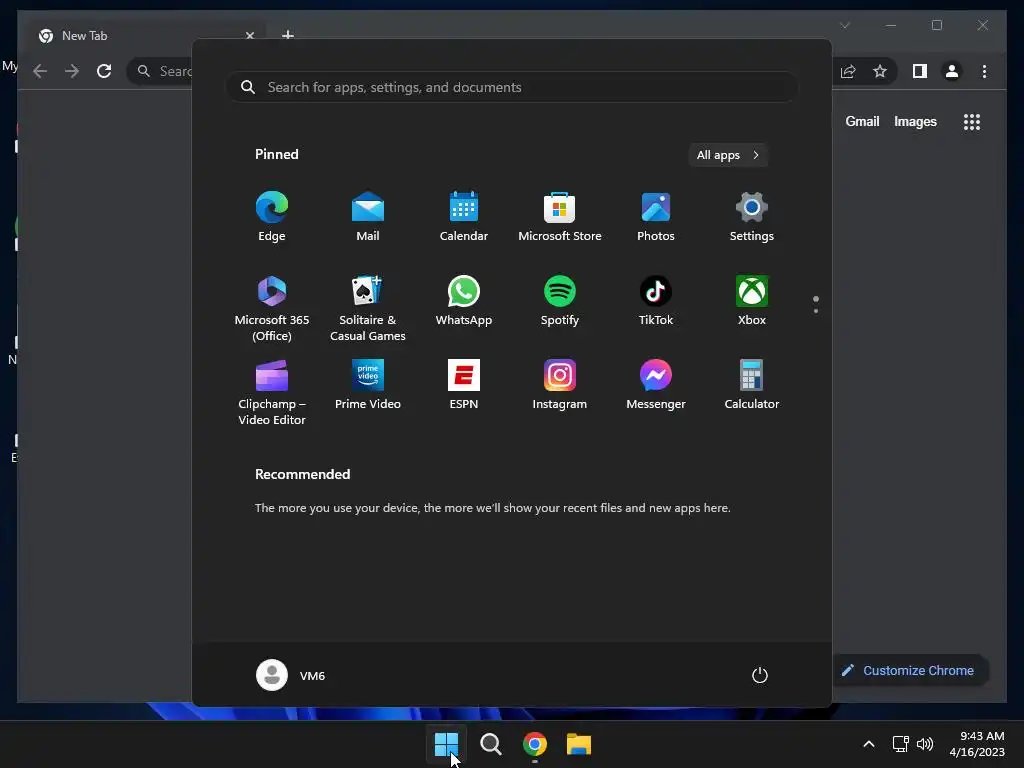Screen dimensions: 1024x768
Task: Open Chrome tab search dropdown
Action: click(844, 25)
